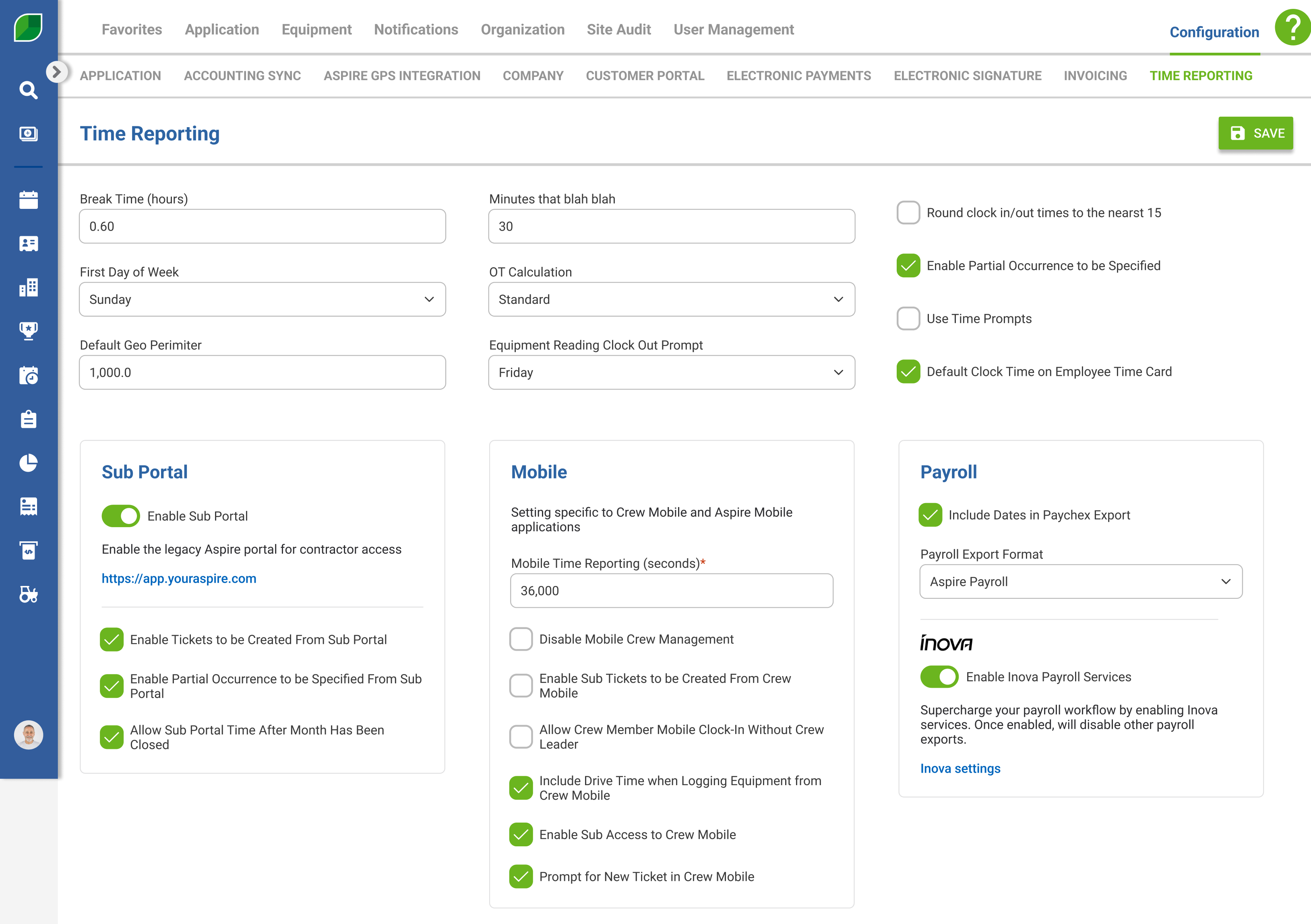Screen dimensions: 1311x924
Task: Uncheck Default Clock Time on Employee Time Card
Action: tap(908, 371)
